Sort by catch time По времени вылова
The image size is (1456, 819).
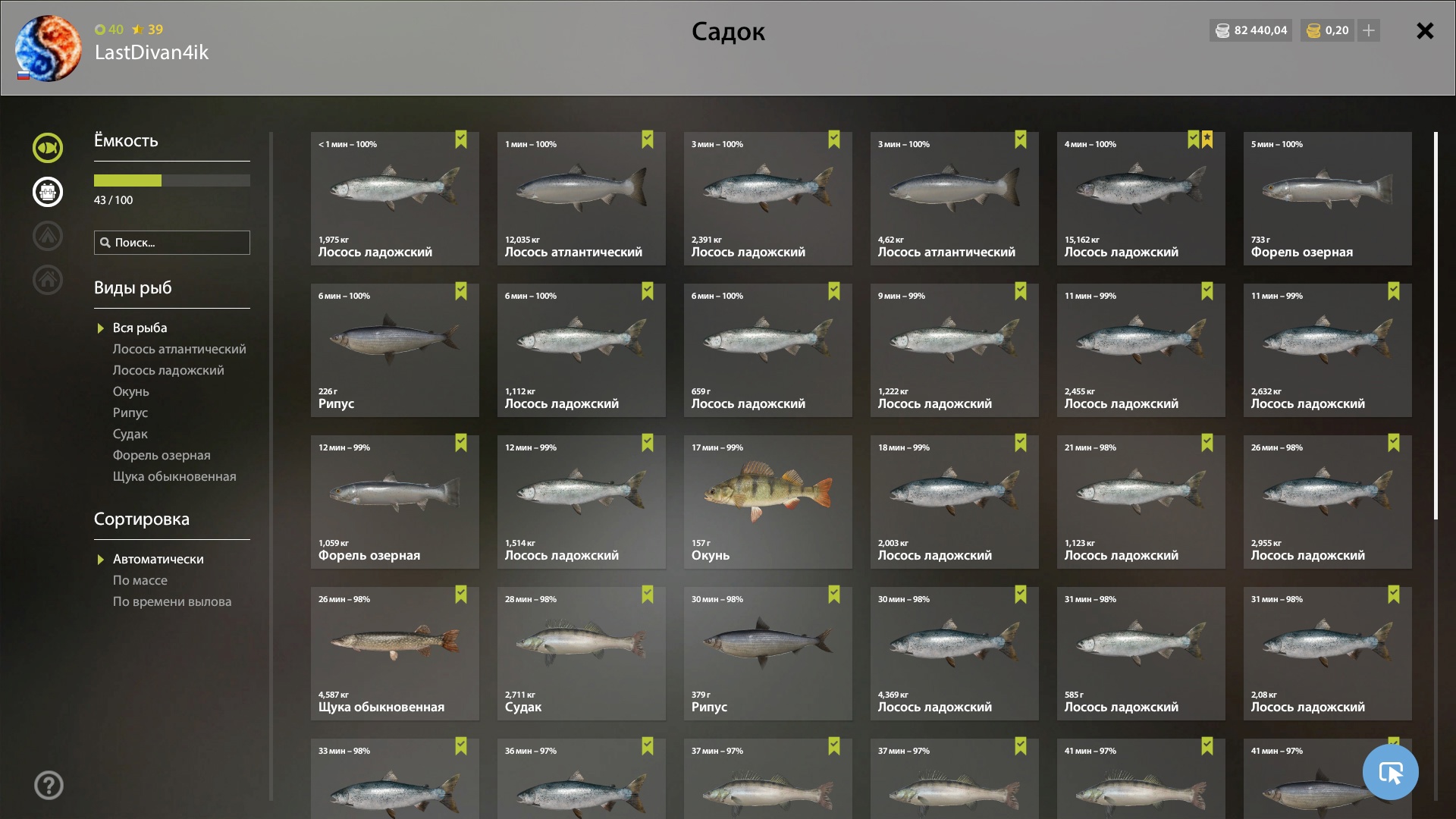(172, 601)
